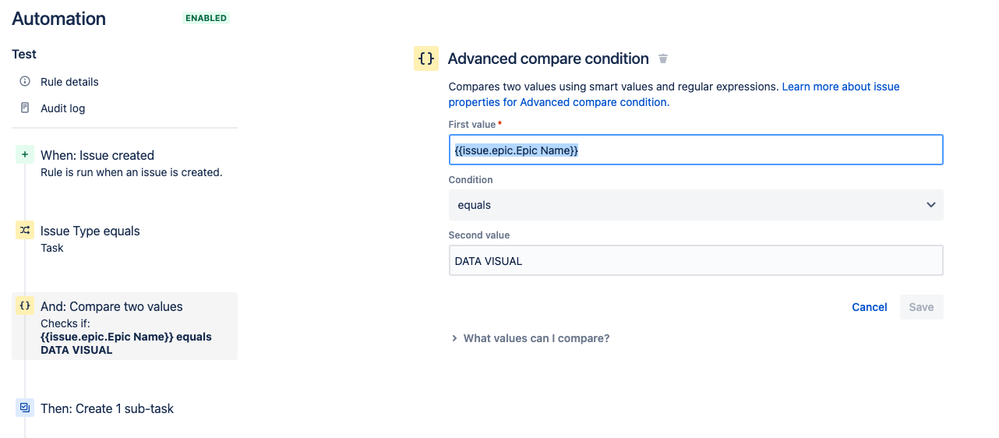Open Rule details in sidebar
This screenshot has height=438, width=999.
69,82
